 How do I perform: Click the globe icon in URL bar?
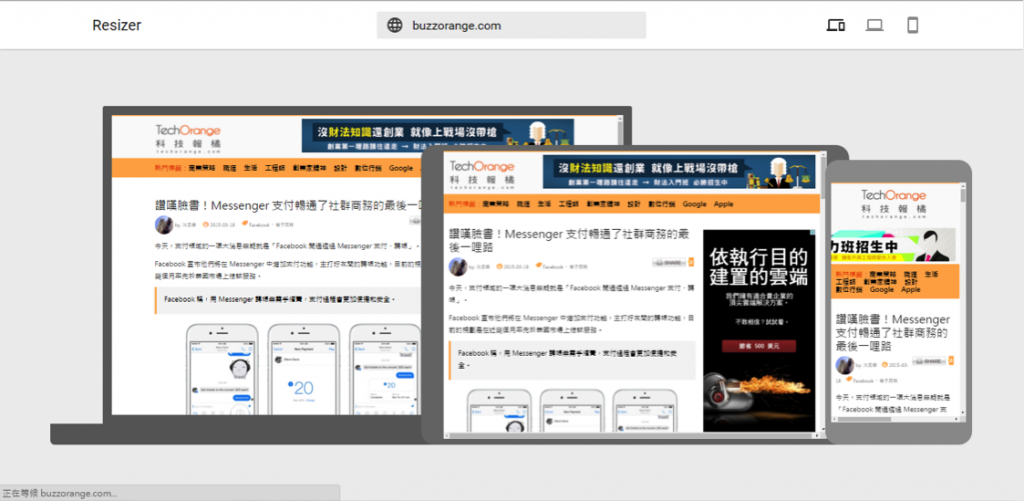tap(394, 25)
